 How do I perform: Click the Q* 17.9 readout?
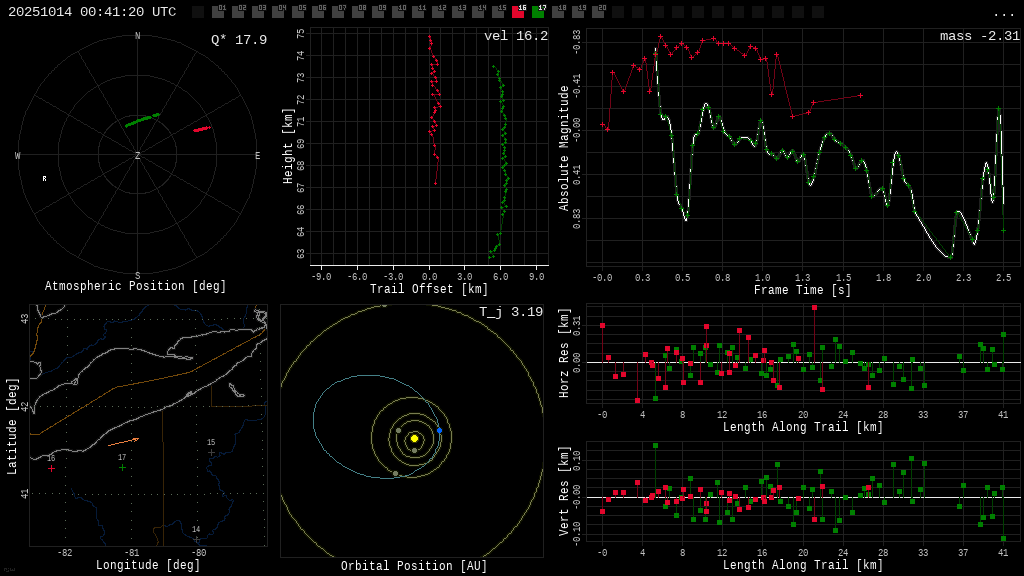(x=238, y=40)
